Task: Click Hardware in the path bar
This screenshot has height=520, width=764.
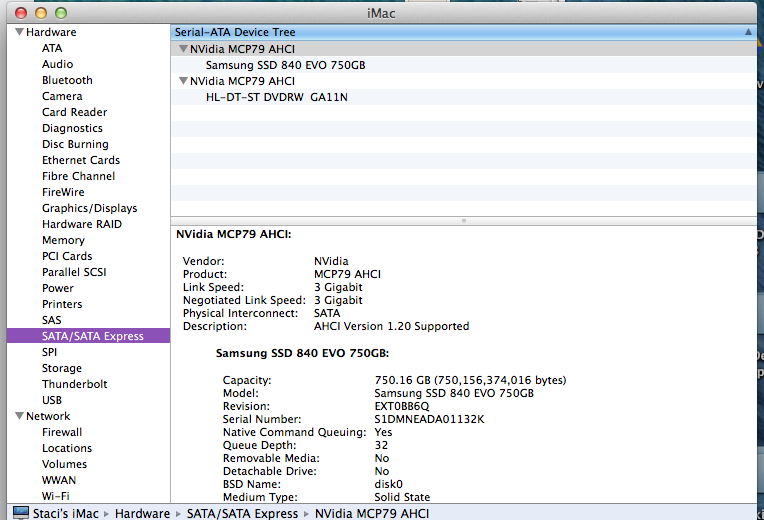Action: [142, 514]
